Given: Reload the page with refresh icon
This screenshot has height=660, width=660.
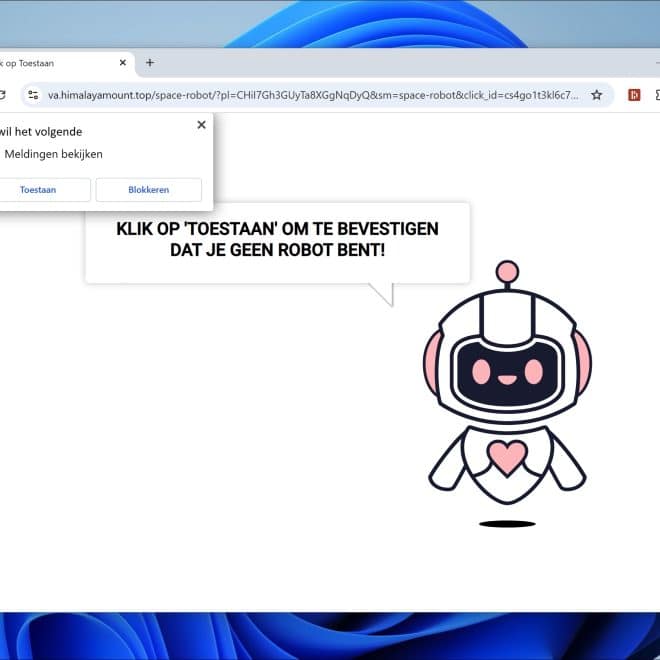Looking at the screenshot, I should click(x=2, y=95).
